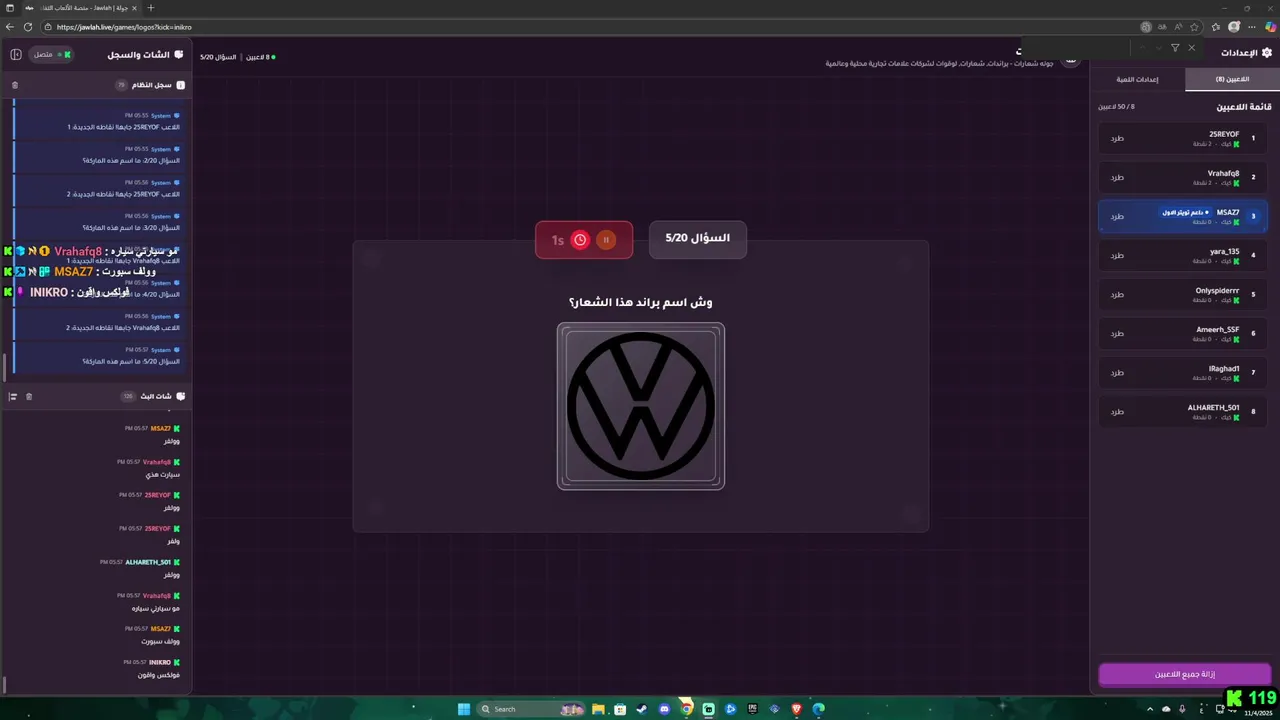Click the red clock timer icon
The height and width of the screenshot is (720, 1280).
(580, 240)
